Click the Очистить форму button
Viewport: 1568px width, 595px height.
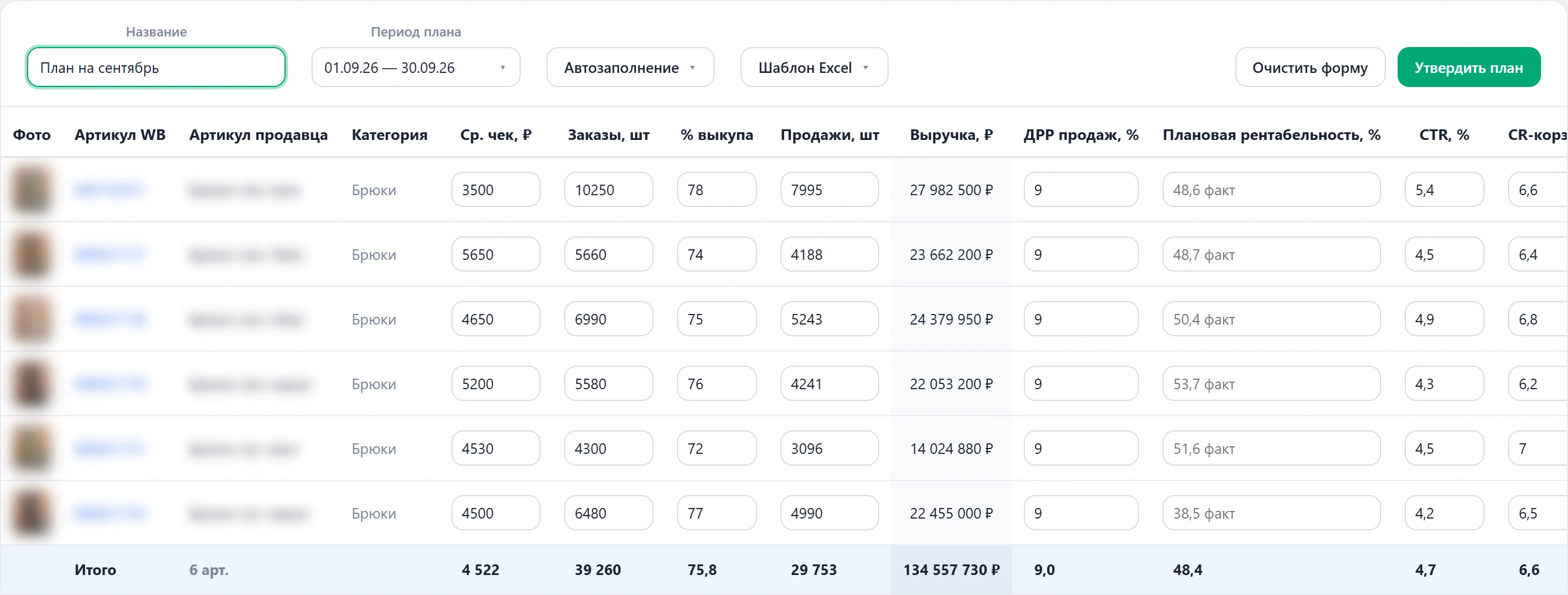tap(1310, 68)
